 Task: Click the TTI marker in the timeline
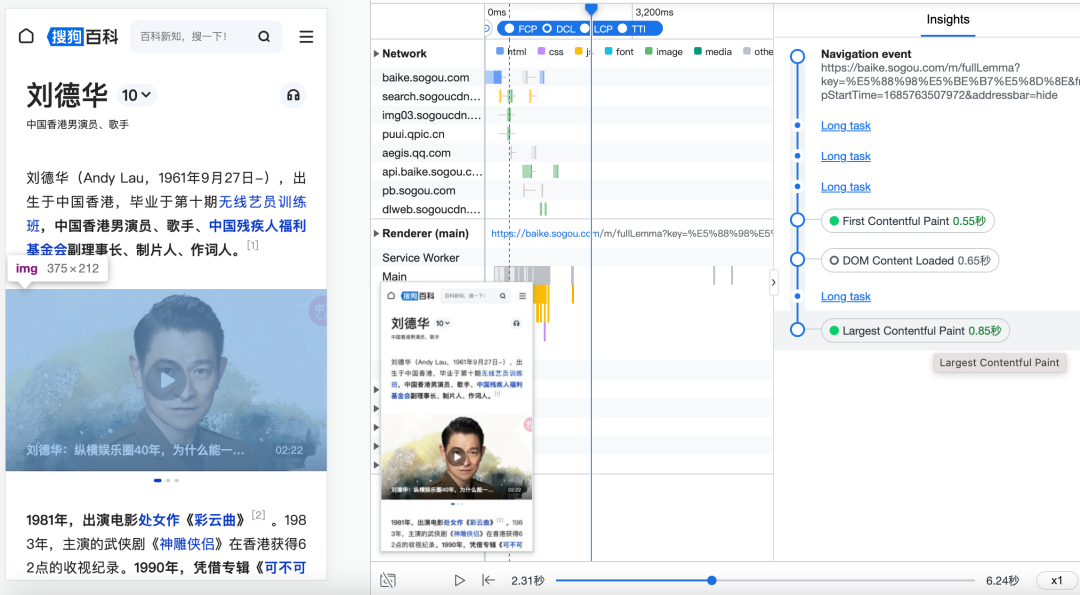coord(633,29)
